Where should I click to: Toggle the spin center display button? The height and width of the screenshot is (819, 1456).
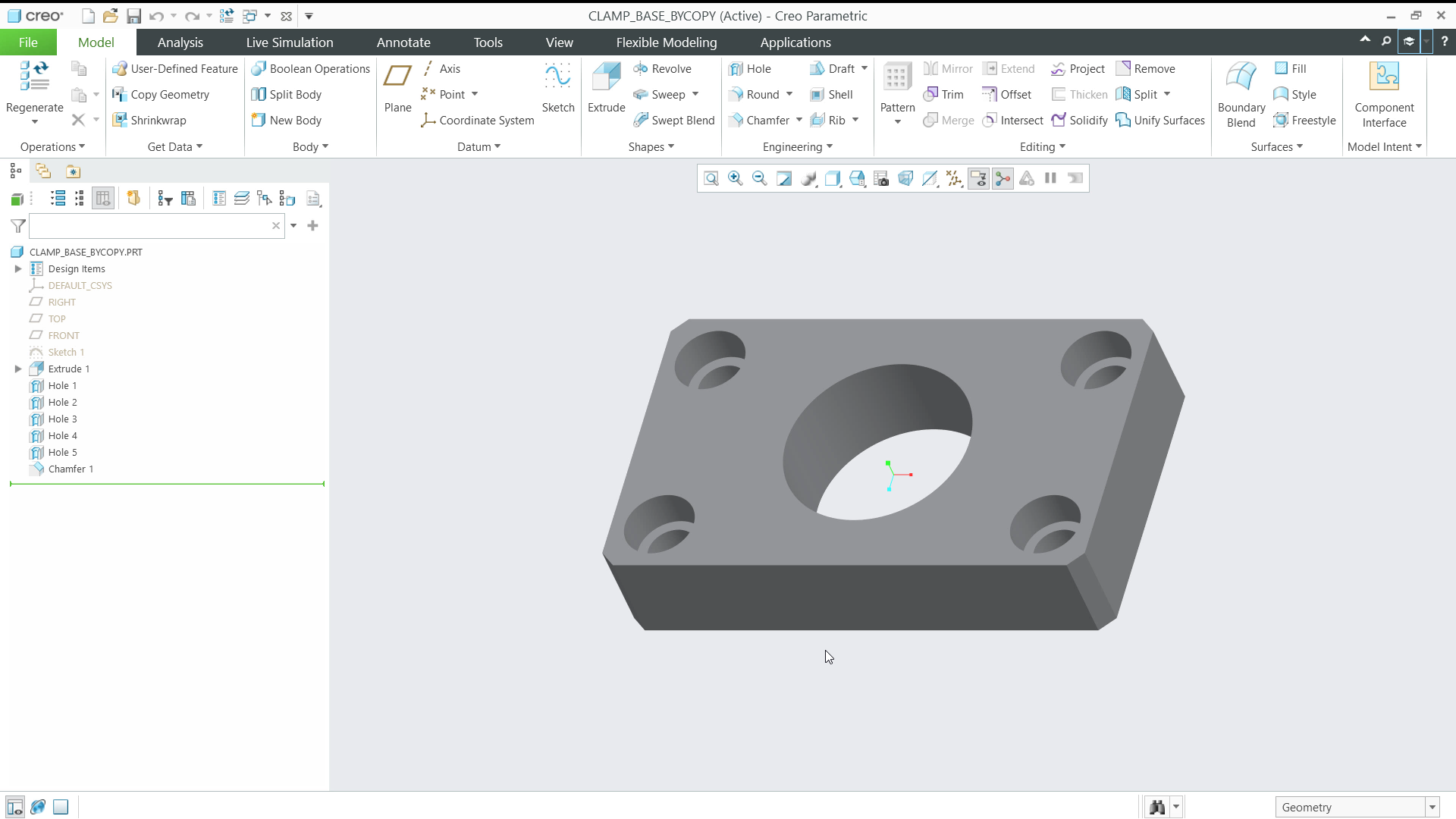1003,178
